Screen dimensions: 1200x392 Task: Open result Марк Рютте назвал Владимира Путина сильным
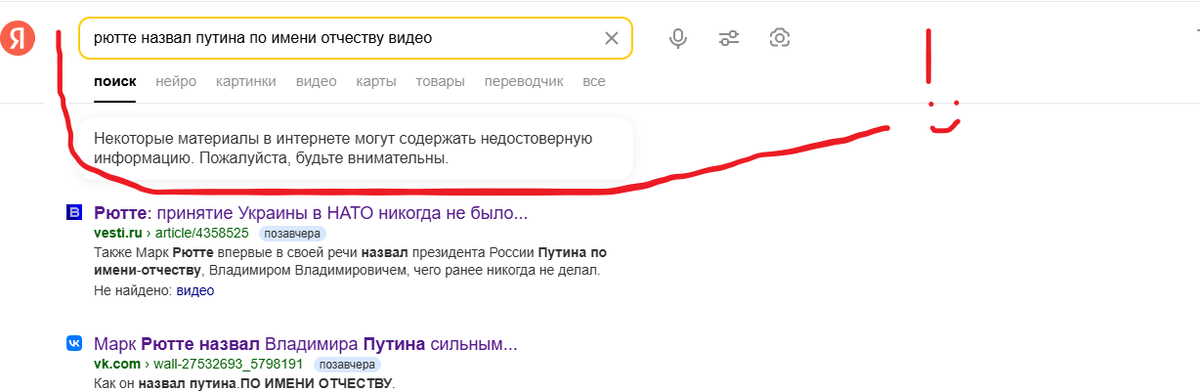tap(305, 343)
